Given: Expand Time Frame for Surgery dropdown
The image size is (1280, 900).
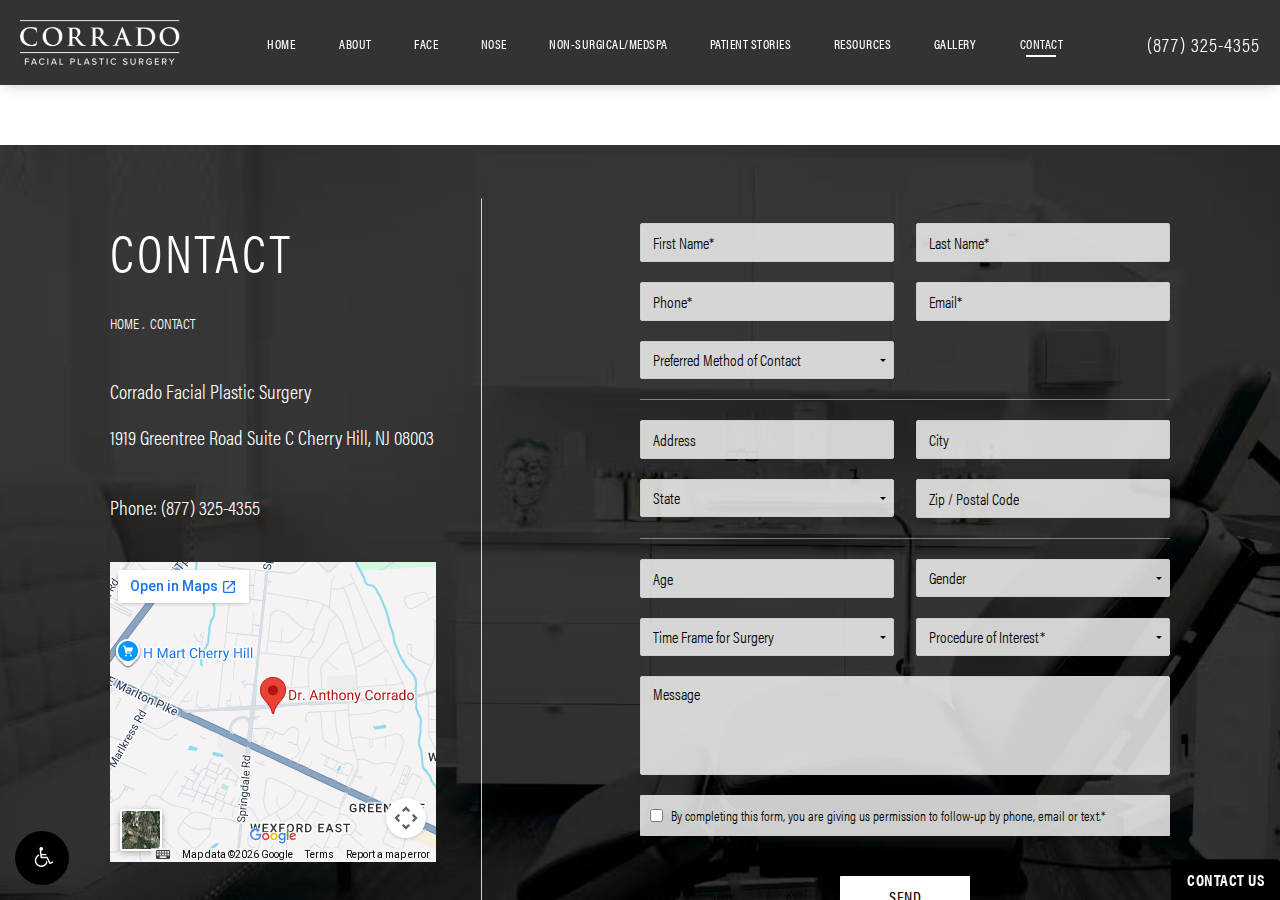Looking at the screenshot, I should (x=767, y=637).
